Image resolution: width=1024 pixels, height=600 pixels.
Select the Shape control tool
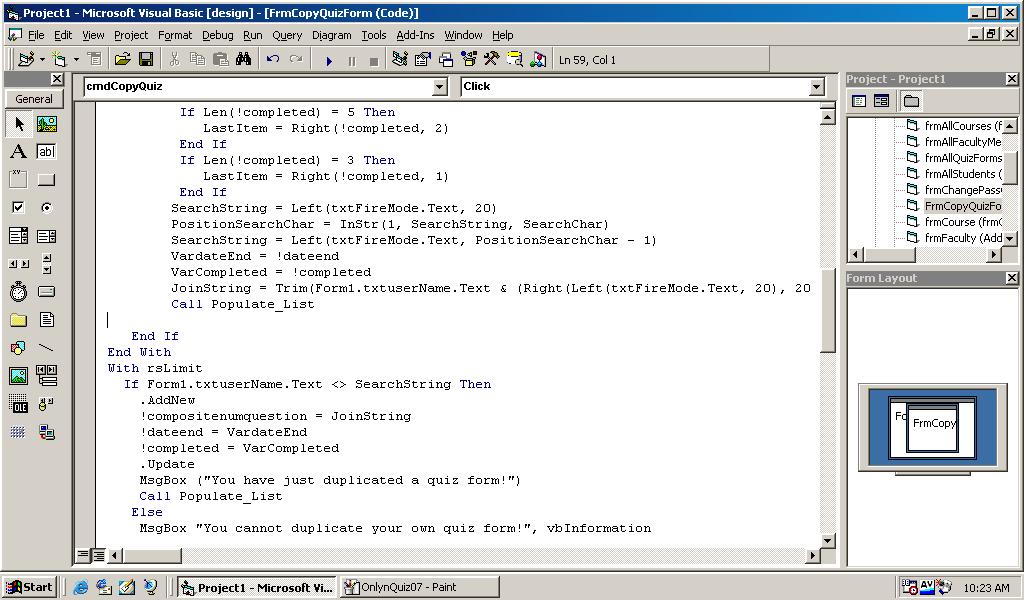19,348
